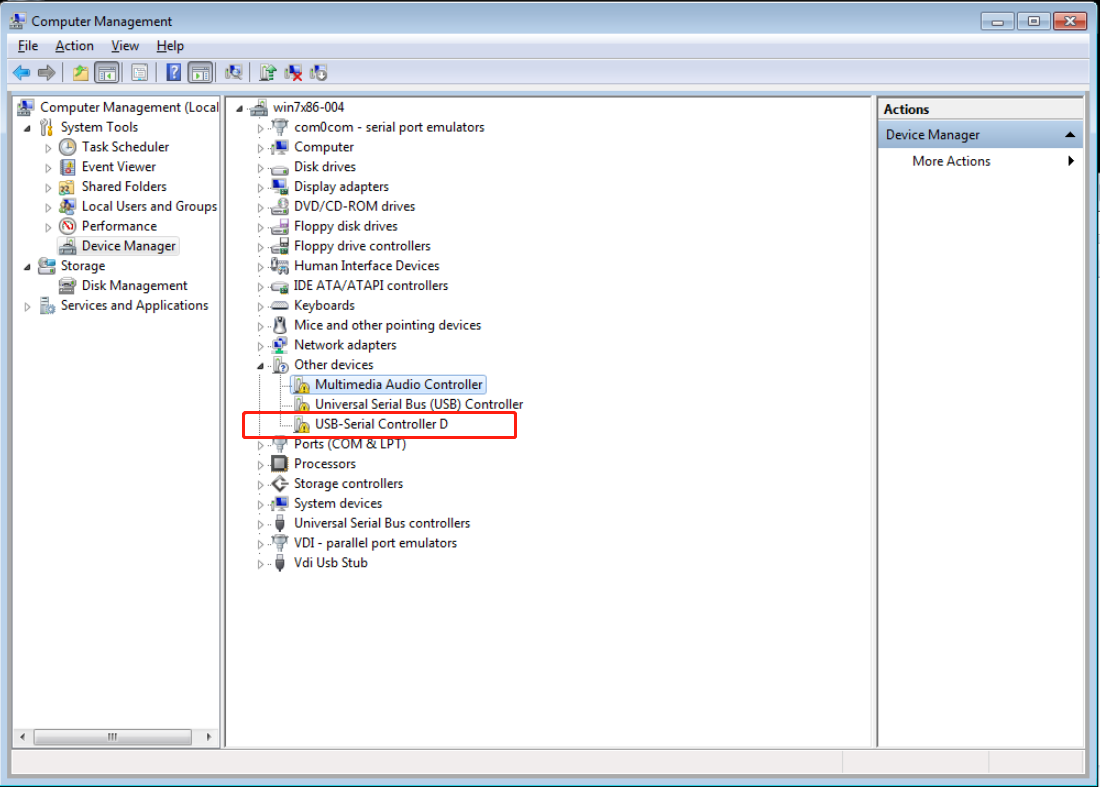Expand the Display adapters node
1100x787 pixels.
coord(260,188)
